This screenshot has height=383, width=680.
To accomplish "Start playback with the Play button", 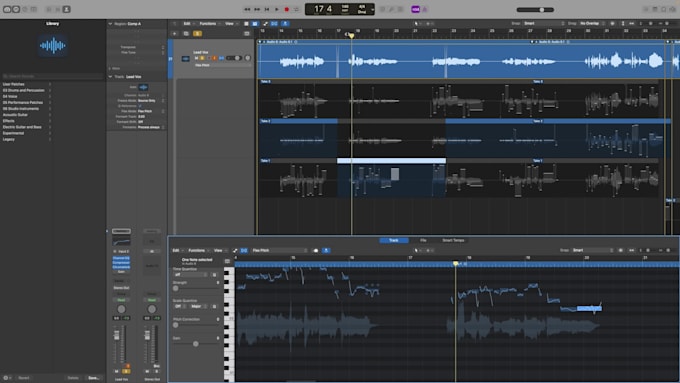I will 277,9.
